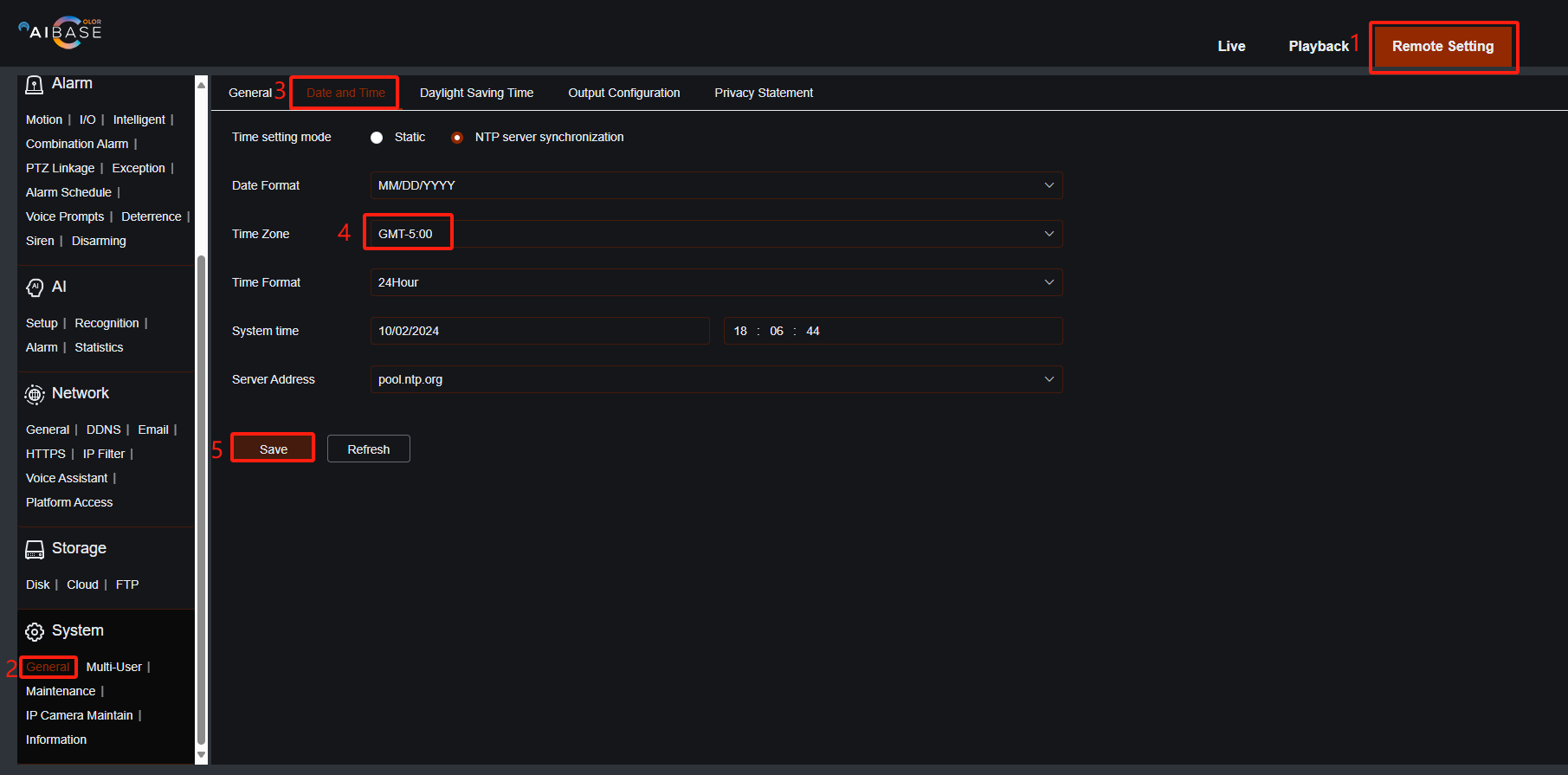Viewport: 1568px width, 775px height.
Task: Select the Static time setting mode
Action: [377, 138]
